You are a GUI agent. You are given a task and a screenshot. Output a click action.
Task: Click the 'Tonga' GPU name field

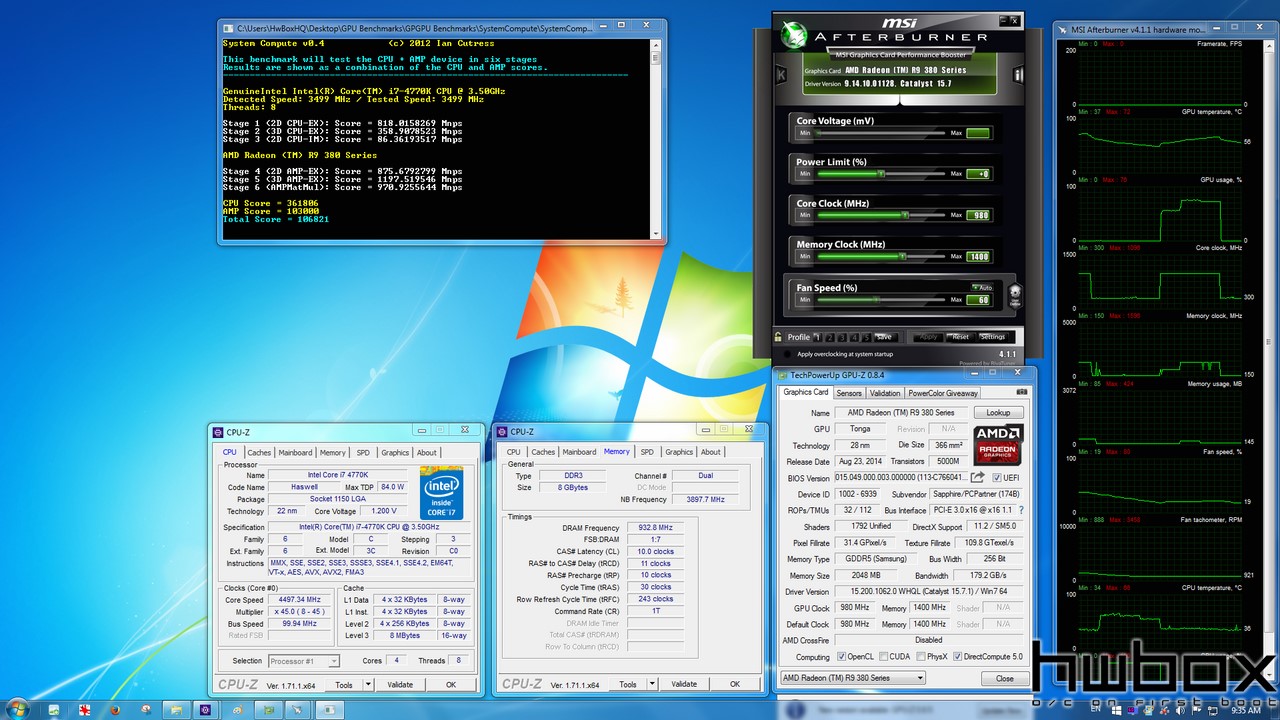point(860,428)
